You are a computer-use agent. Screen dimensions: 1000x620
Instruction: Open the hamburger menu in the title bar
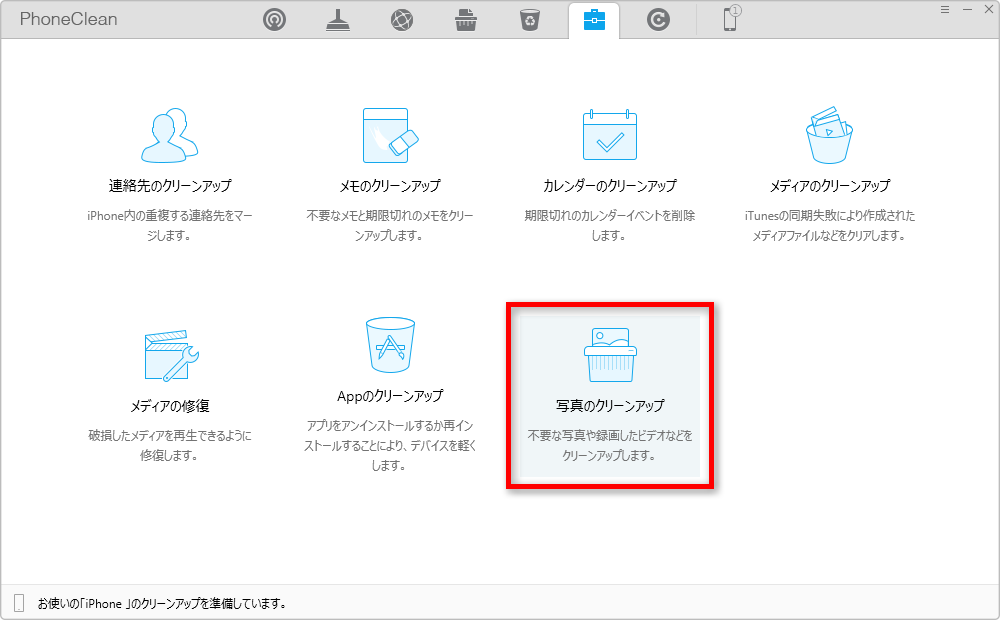point(945,10)
